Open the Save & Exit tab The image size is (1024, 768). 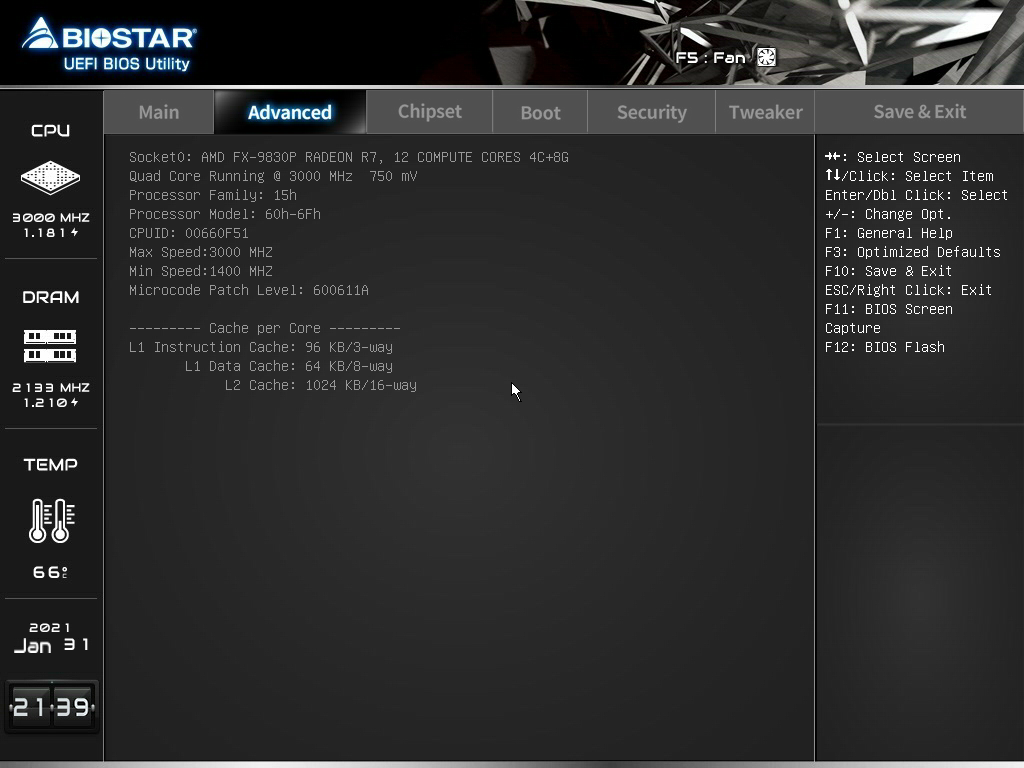point(919,112)
